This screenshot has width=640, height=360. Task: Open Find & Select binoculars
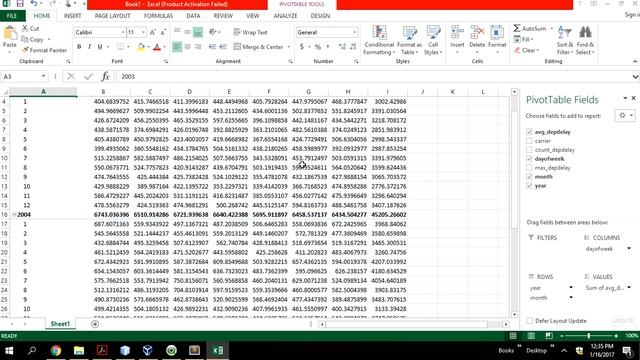(585, 40)
